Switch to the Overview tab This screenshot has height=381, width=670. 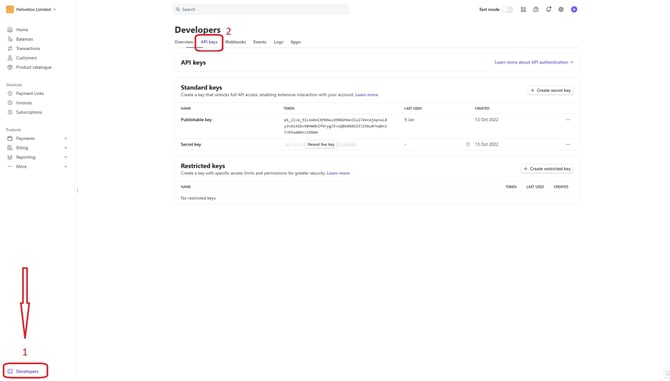coord(184,42)
